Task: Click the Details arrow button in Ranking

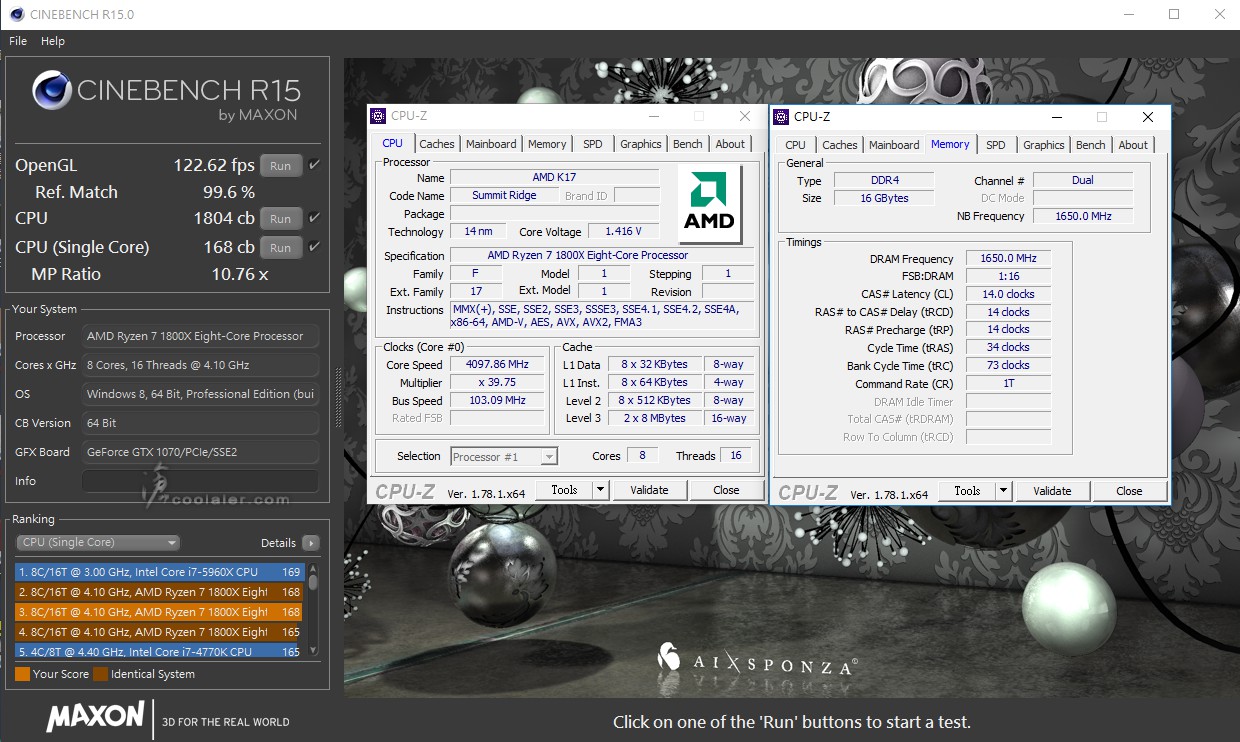Action: 311,543
